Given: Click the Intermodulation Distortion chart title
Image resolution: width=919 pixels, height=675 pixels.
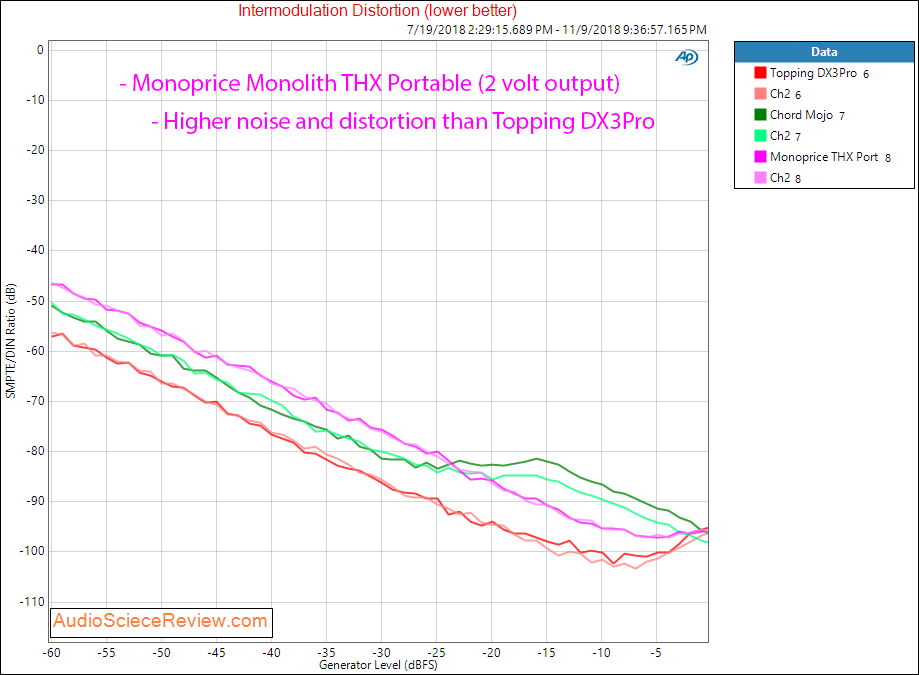Looking at the screenshot, I should (377, 11).
